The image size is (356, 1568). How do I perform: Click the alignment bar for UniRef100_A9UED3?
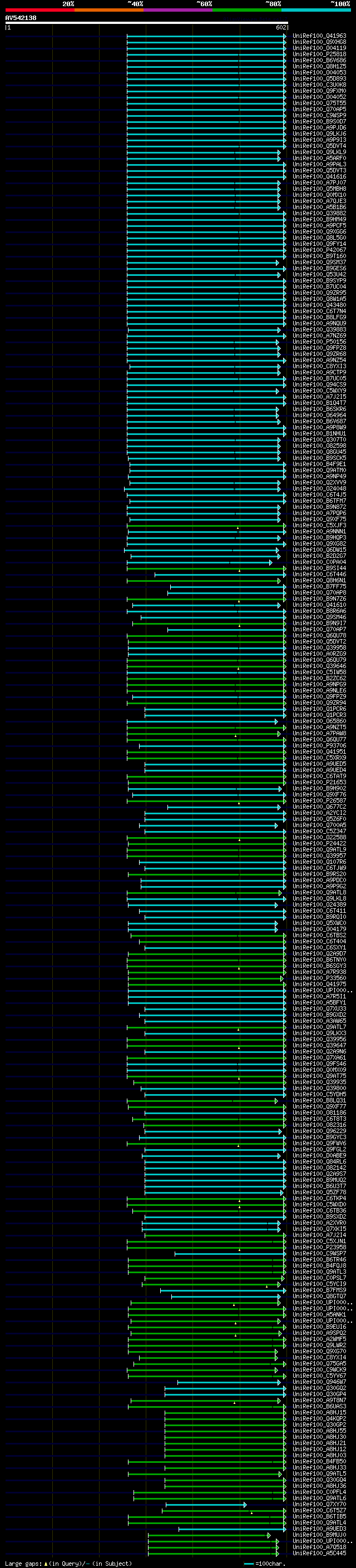[x=232, y=1529]
